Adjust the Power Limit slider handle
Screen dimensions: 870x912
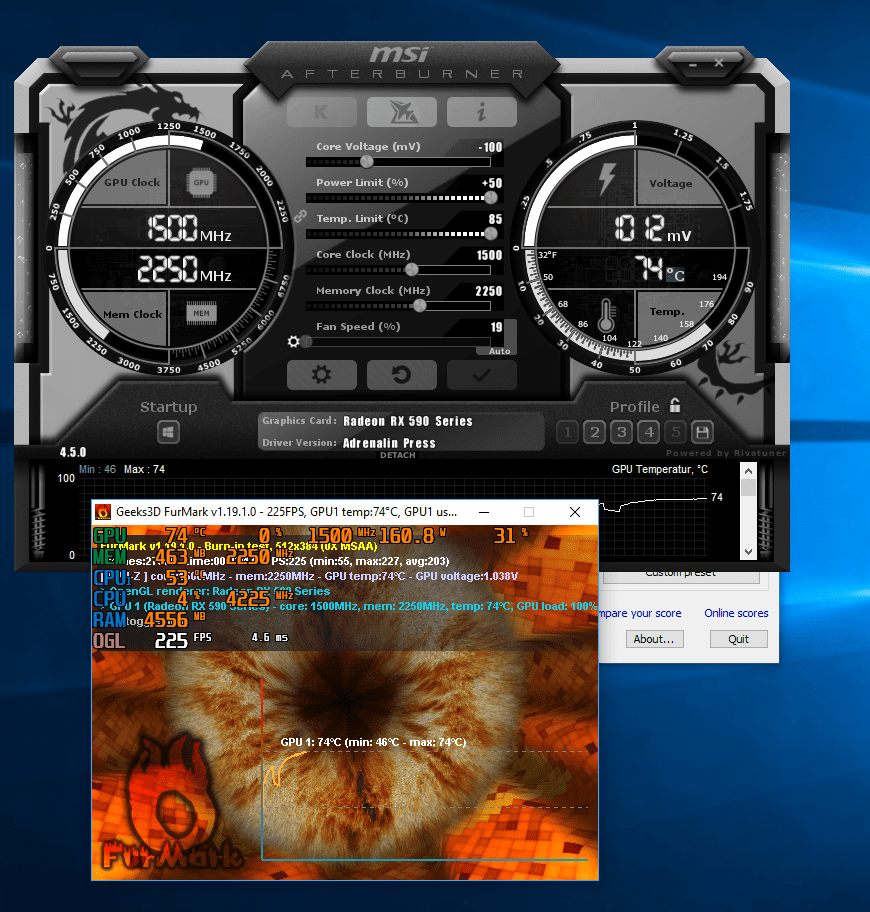491,198
